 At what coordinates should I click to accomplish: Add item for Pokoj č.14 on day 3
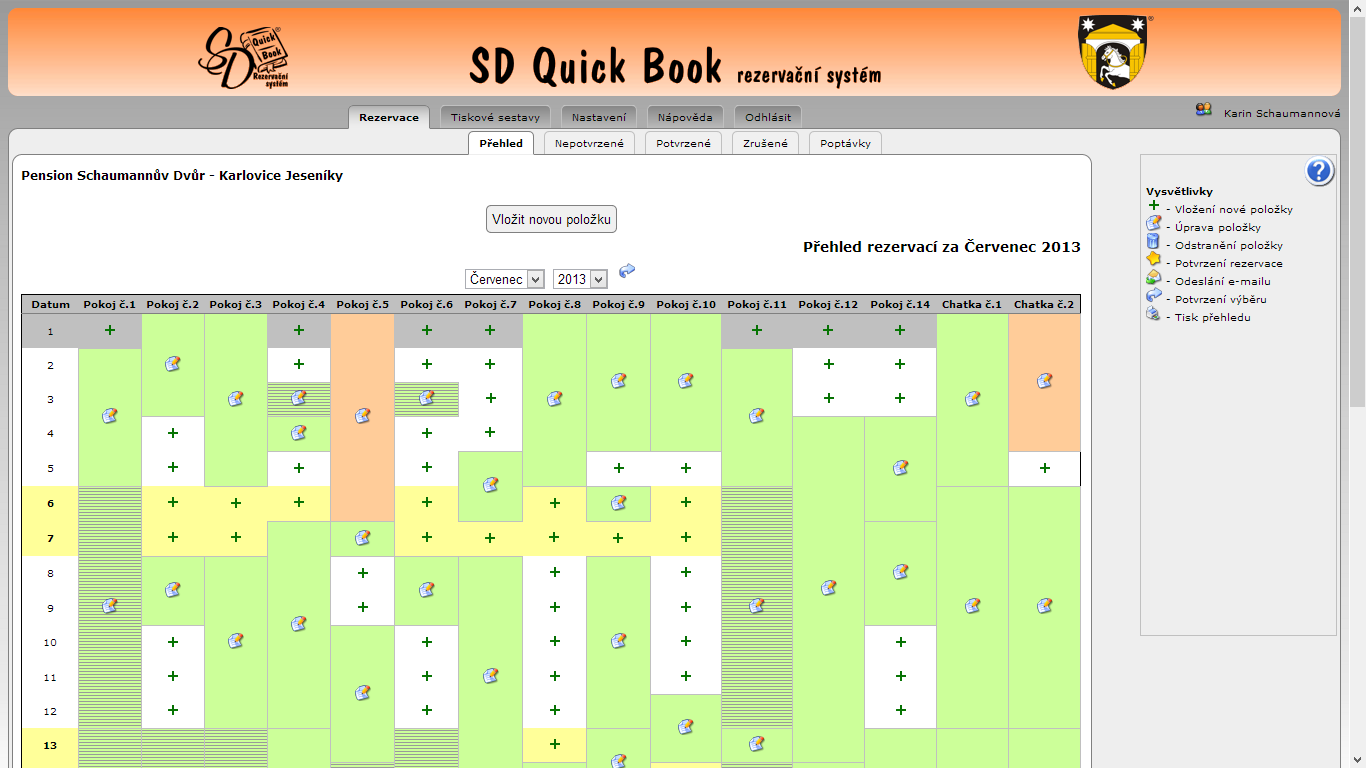(900, 398)
